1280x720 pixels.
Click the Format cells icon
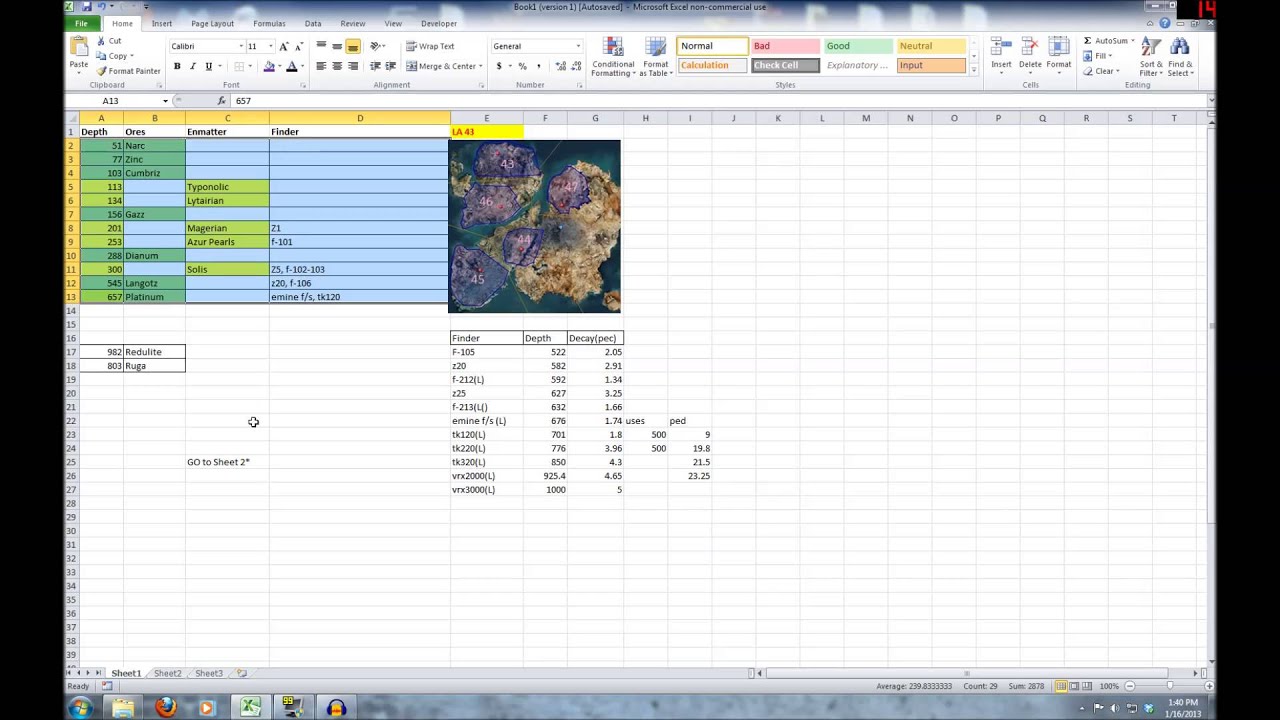coord(1059,48)
